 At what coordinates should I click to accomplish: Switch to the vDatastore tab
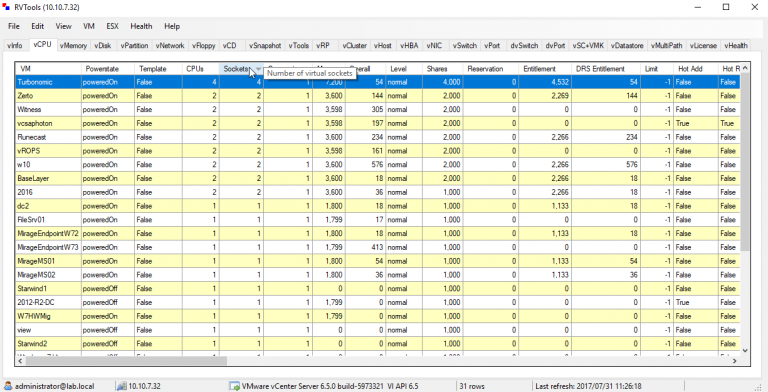click(x=628, y=46)
